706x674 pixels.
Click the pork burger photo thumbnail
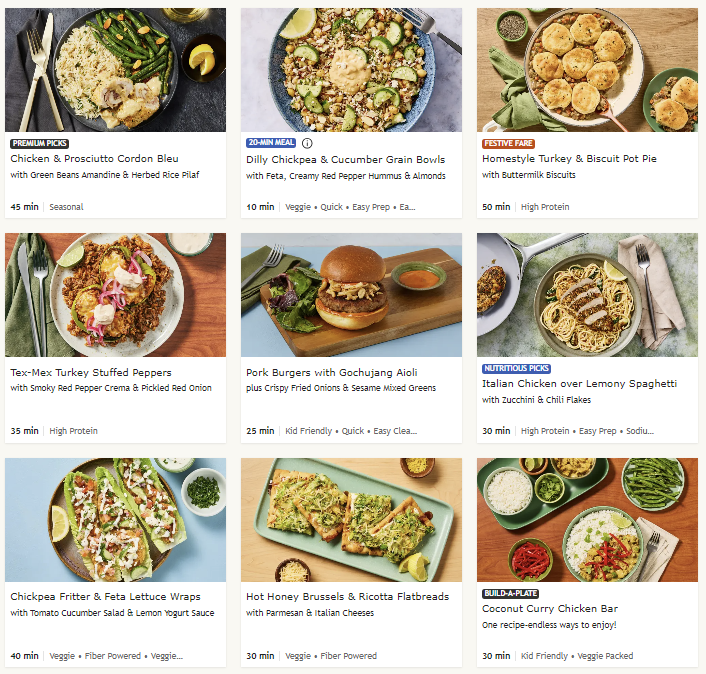pyautogui.click(x=351, y=295)
